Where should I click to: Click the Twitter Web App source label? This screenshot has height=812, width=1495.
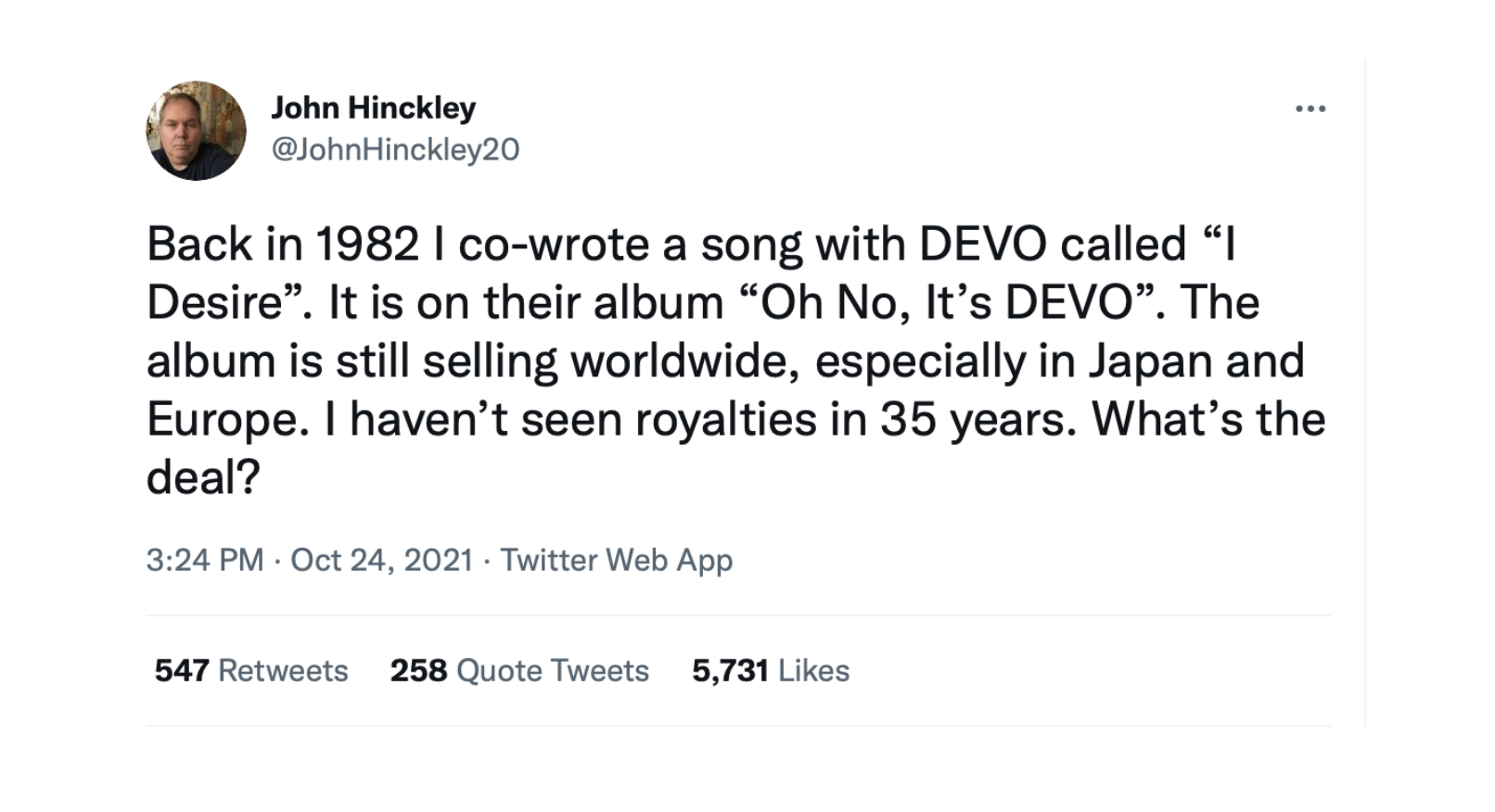click(x=617, y=560)
